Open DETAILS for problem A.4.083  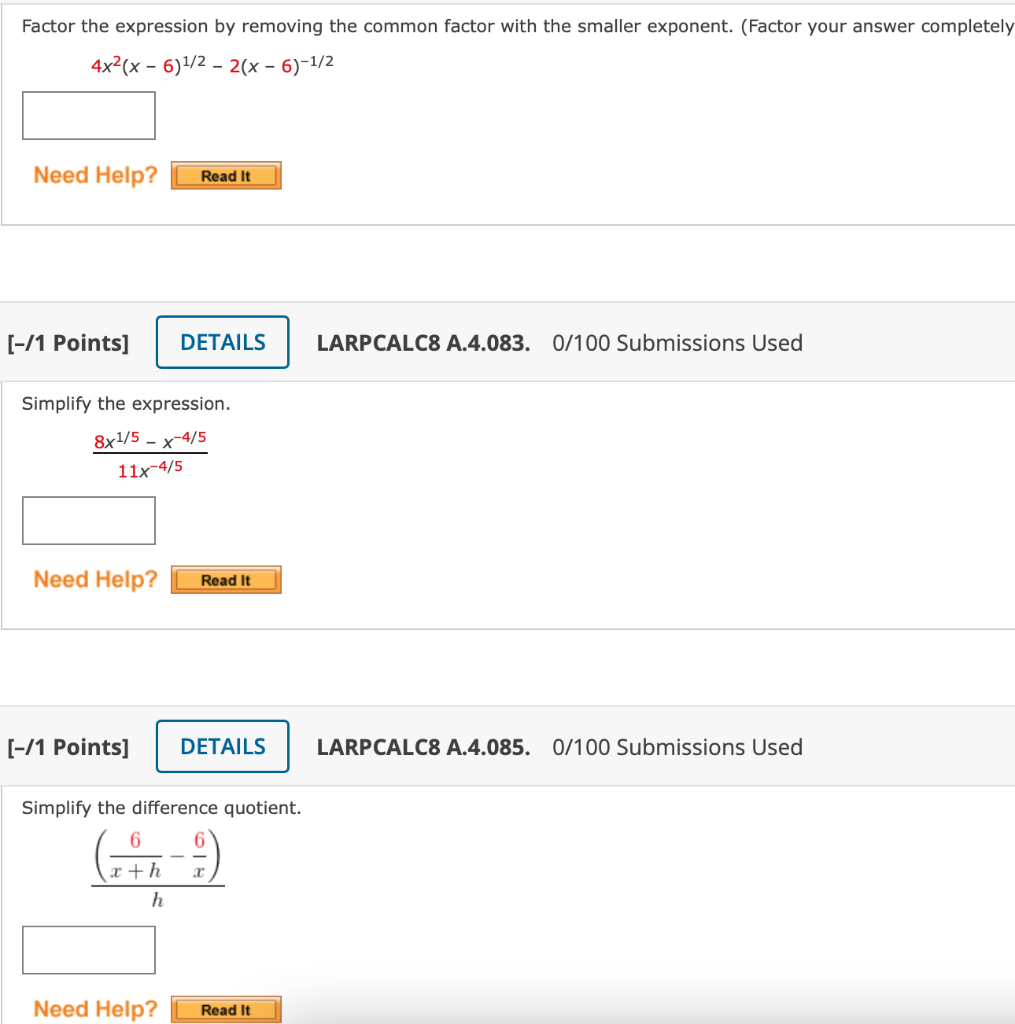[222, 342]
